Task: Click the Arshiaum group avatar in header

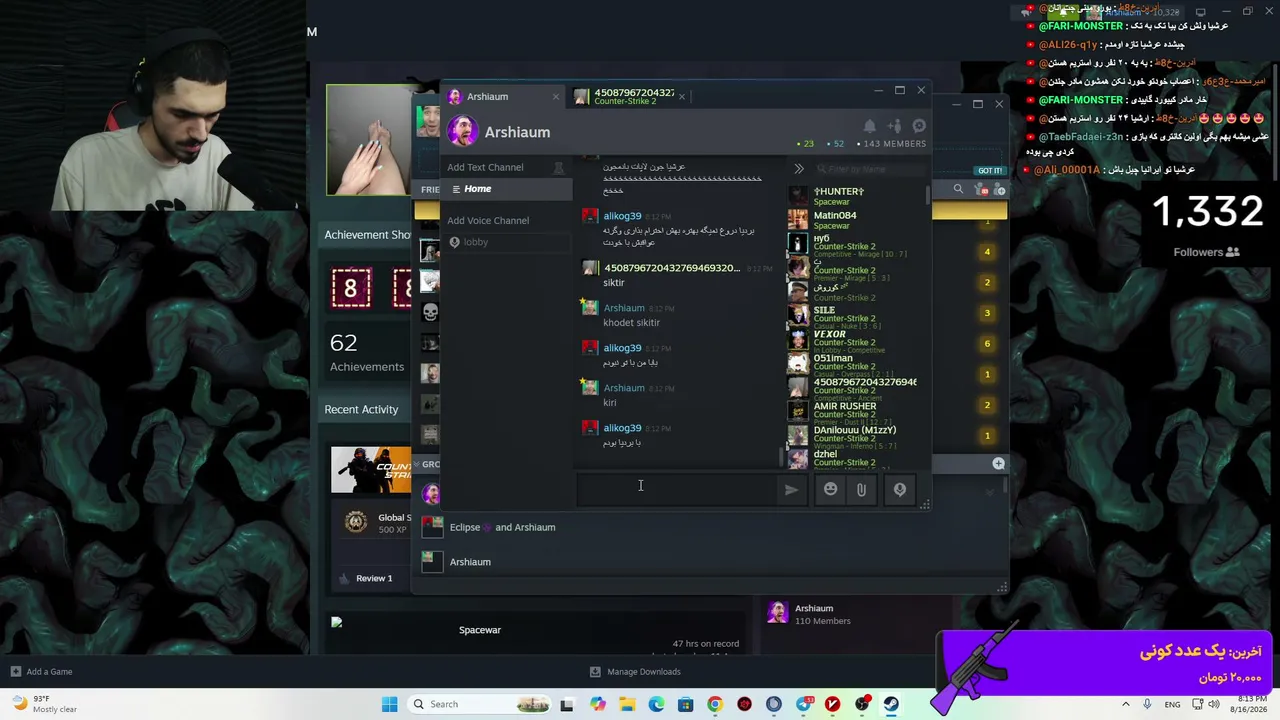Action: tap(462, 131)
